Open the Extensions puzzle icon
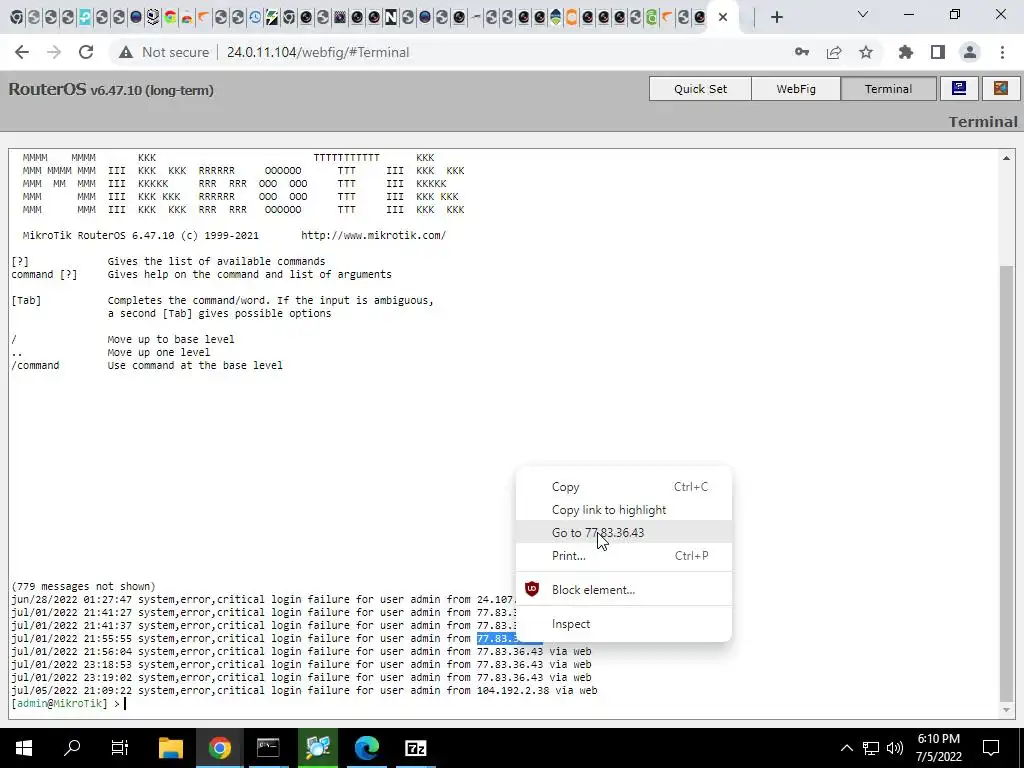This screenshot has height=768, width=1024. point(906,52)
